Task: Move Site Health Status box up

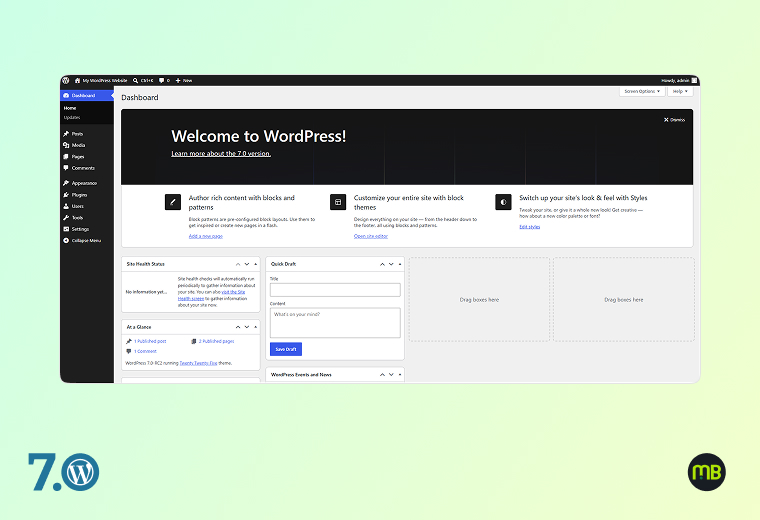Action: pyautogui.click(x=238, y=264)
